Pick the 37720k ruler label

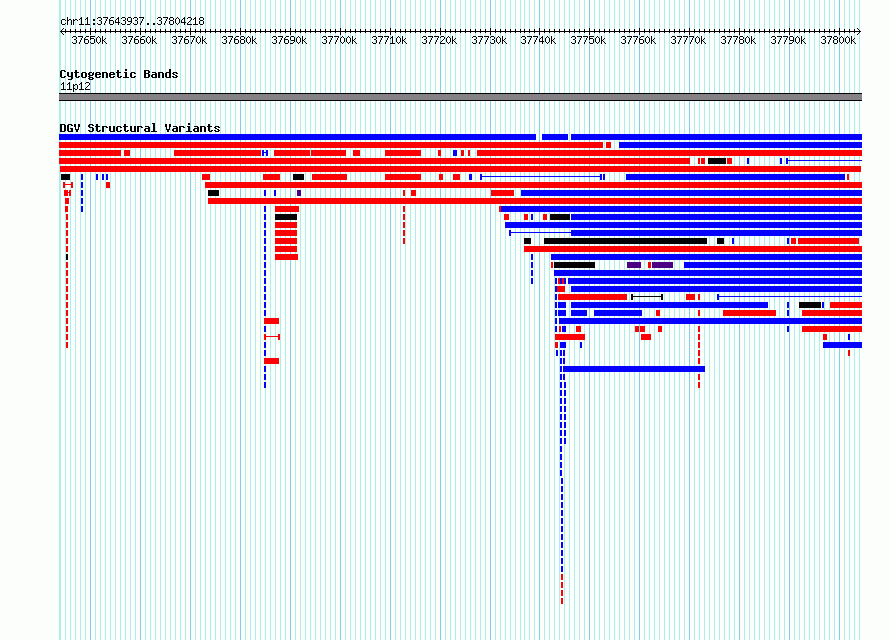coord(439,41)
